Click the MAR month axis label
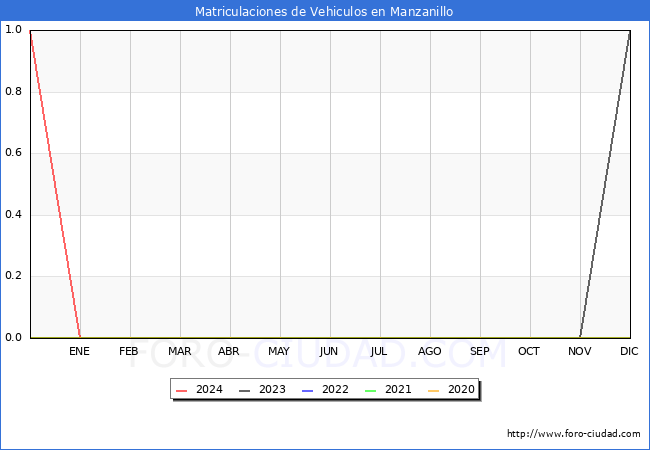The height and width of the screenshot is (450, 650). 179,351
